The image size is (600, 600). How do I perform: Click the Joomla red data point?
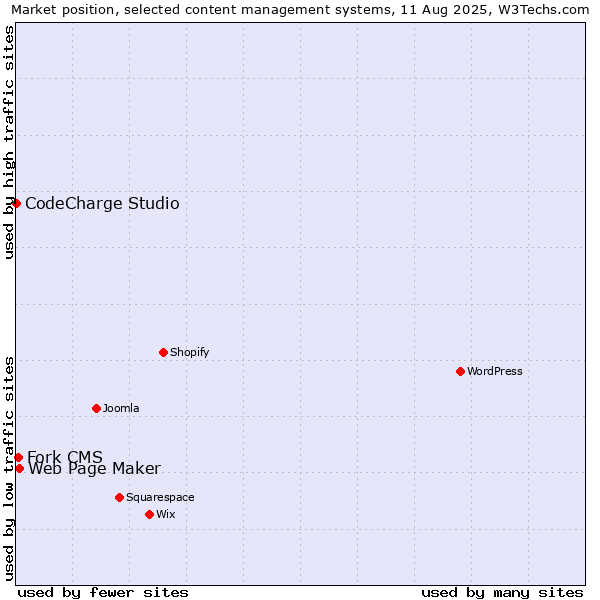pyautogui.click(x=96, y=408)
